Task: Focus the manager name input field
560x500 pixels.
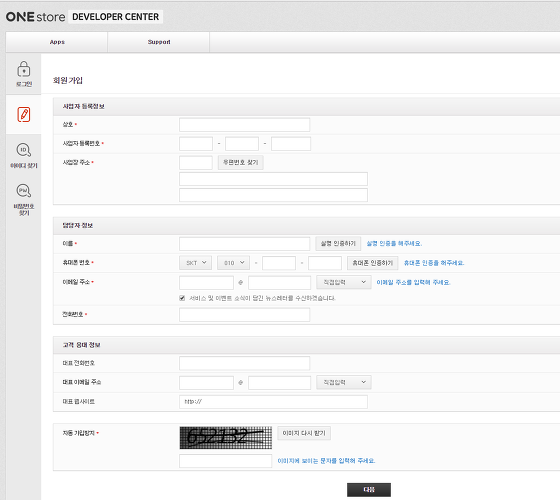Action: tap(245, 244)
